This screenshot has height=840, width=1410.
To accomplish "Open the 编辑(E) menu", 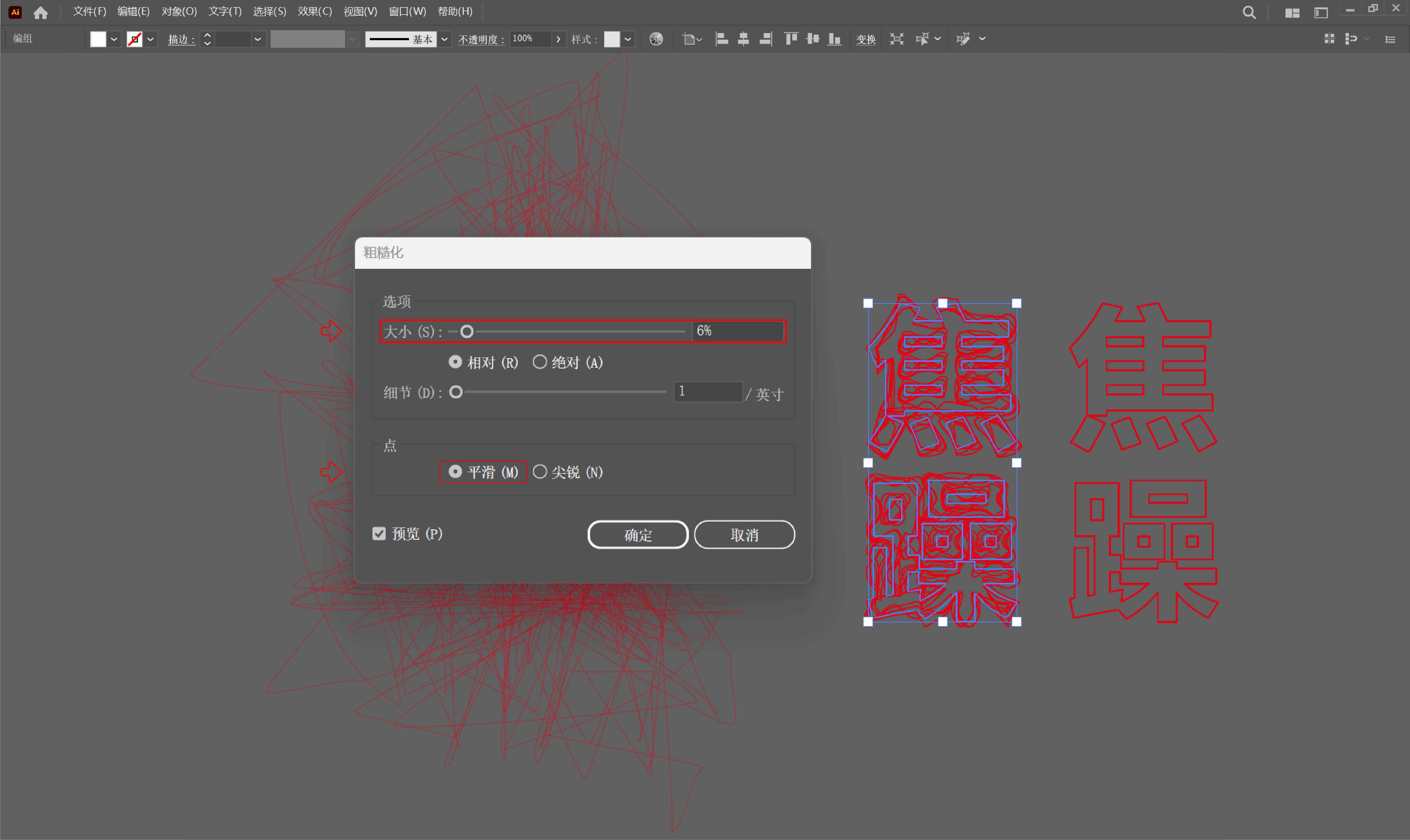I will click(133, 11).
